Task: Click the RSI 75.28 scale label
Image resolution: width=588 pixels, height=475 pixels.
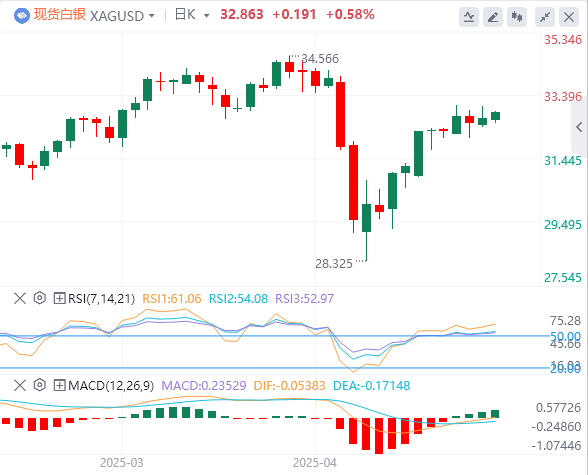Action: pos(565,321)
